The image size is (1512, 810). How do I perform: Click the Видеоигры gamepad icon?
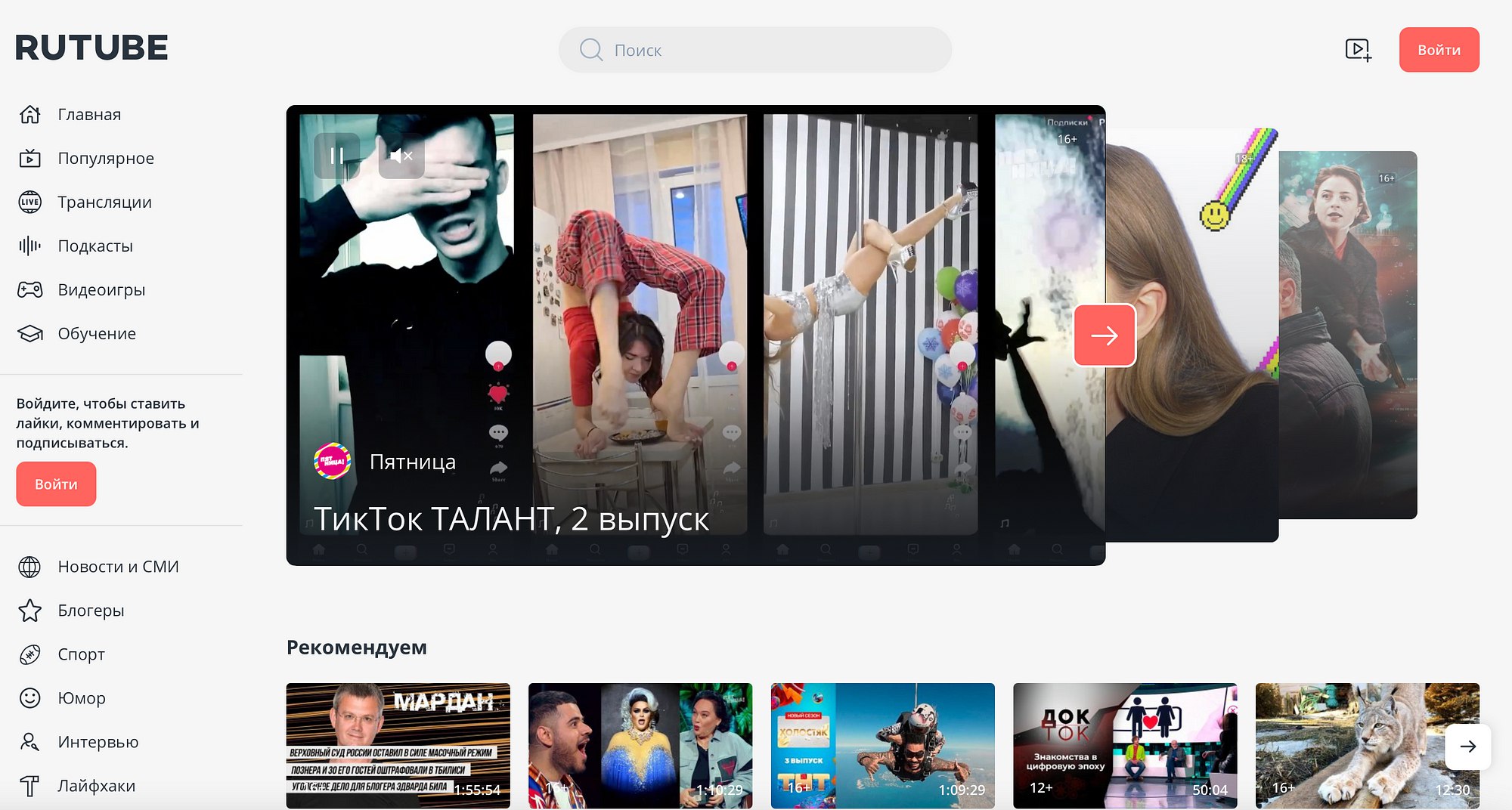tap(30, 289)
